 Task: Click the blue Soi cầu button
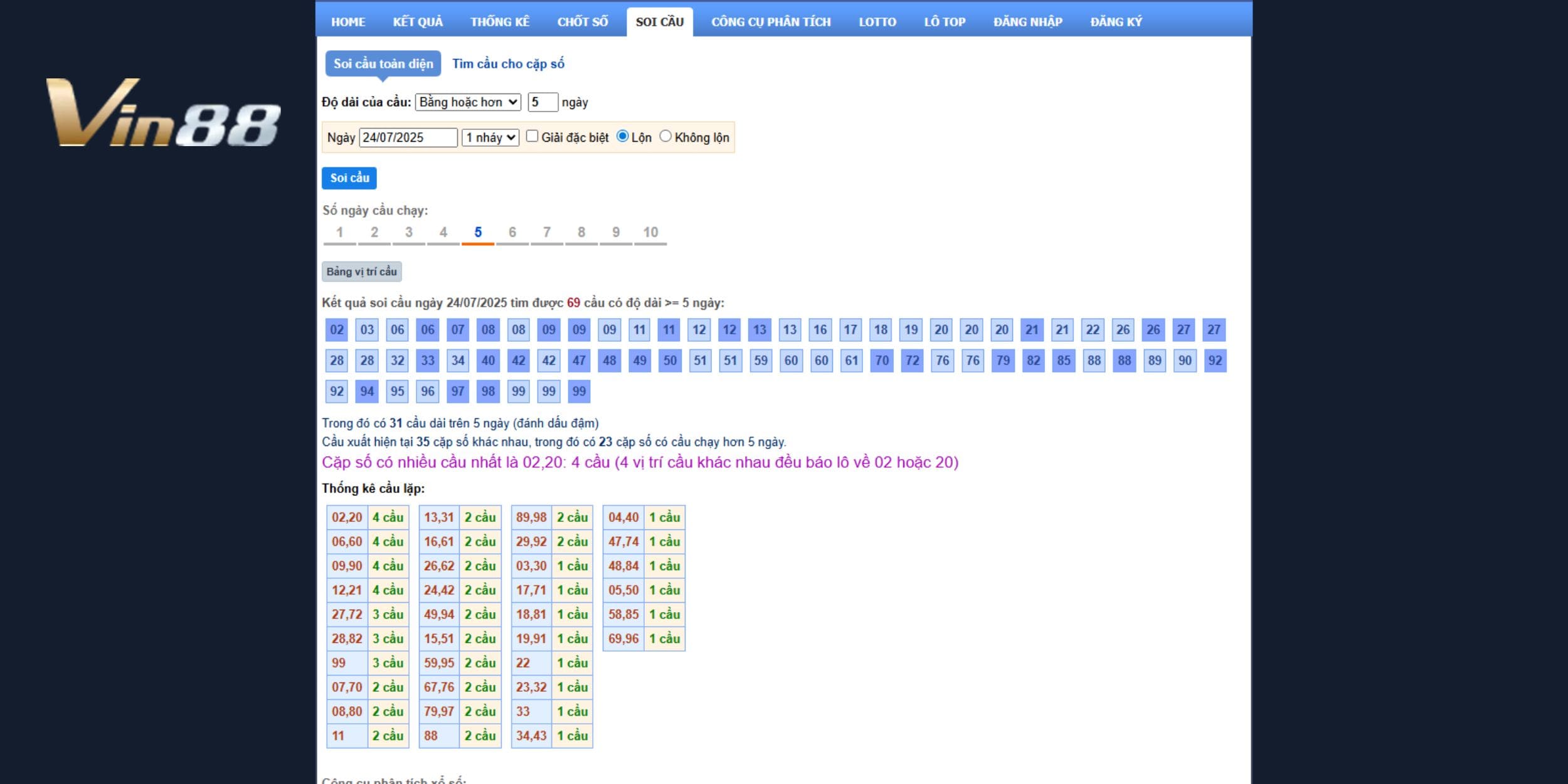pyautogui.click(x=349, y=178)
